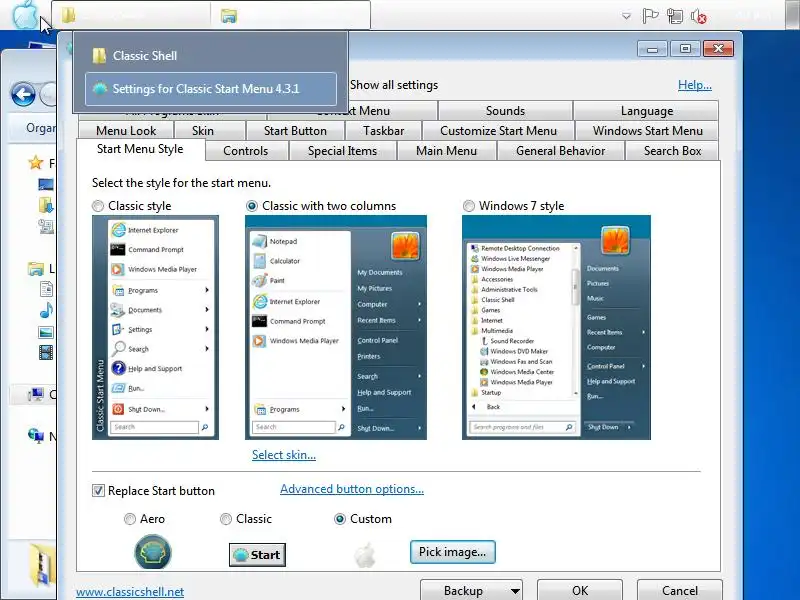Select Classic start button radio option
Image resolution: width=800 pixels, height=600 pixels.
[x=226, y=519]
